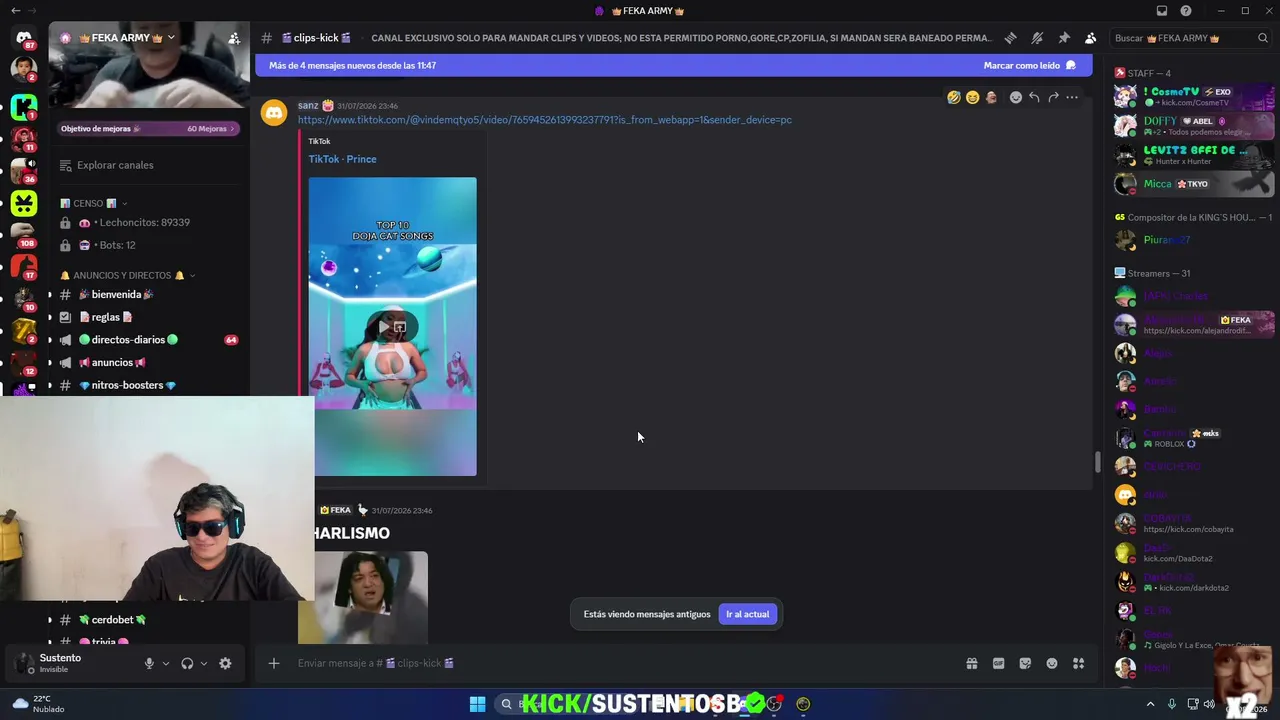Screen dimensions: 1280x720
Task: Open the apps launcher icon in message bar
Action: pyautogui.click(x=1078, y=663)
